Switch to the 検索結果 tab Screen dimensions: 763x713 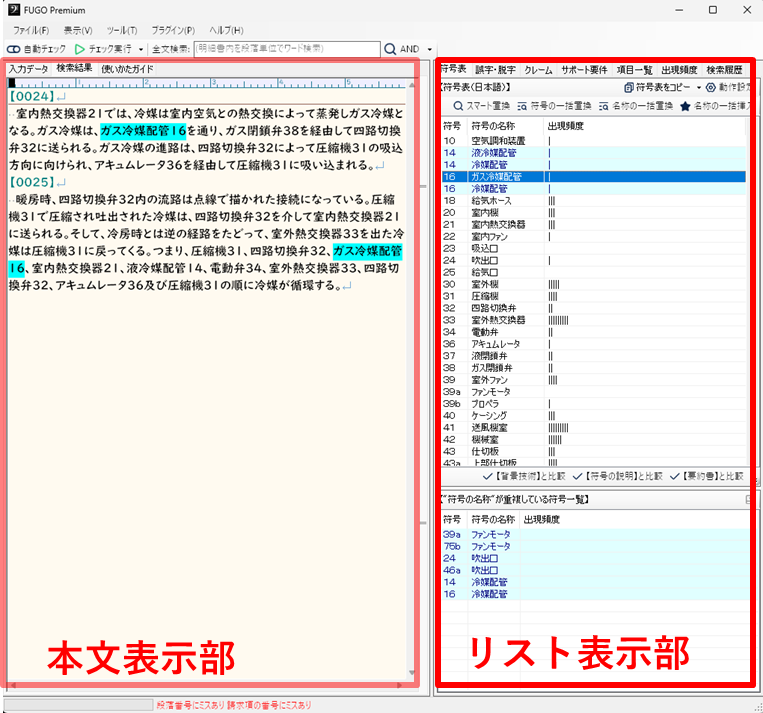point(74,69)
